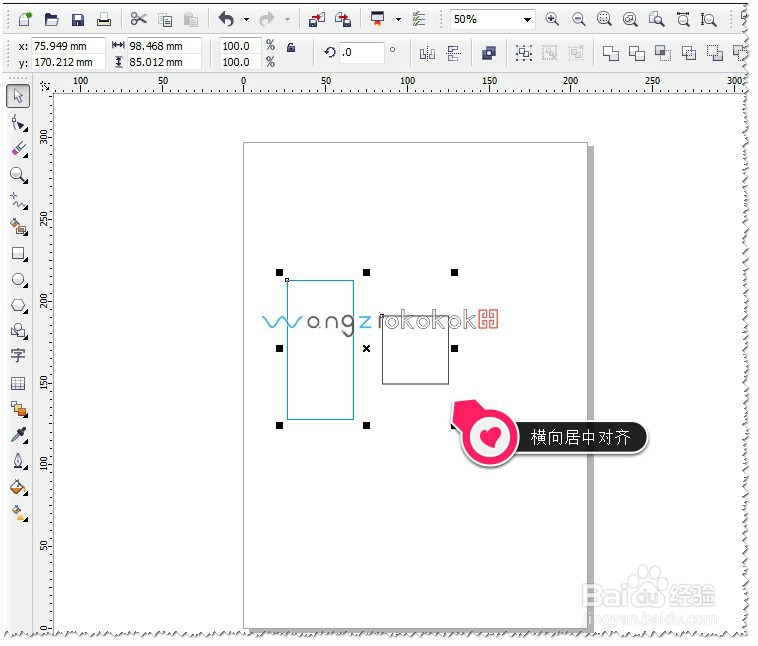Select the Smart fill tool
This screenshot has width=758, height=646.
point(18,227)
